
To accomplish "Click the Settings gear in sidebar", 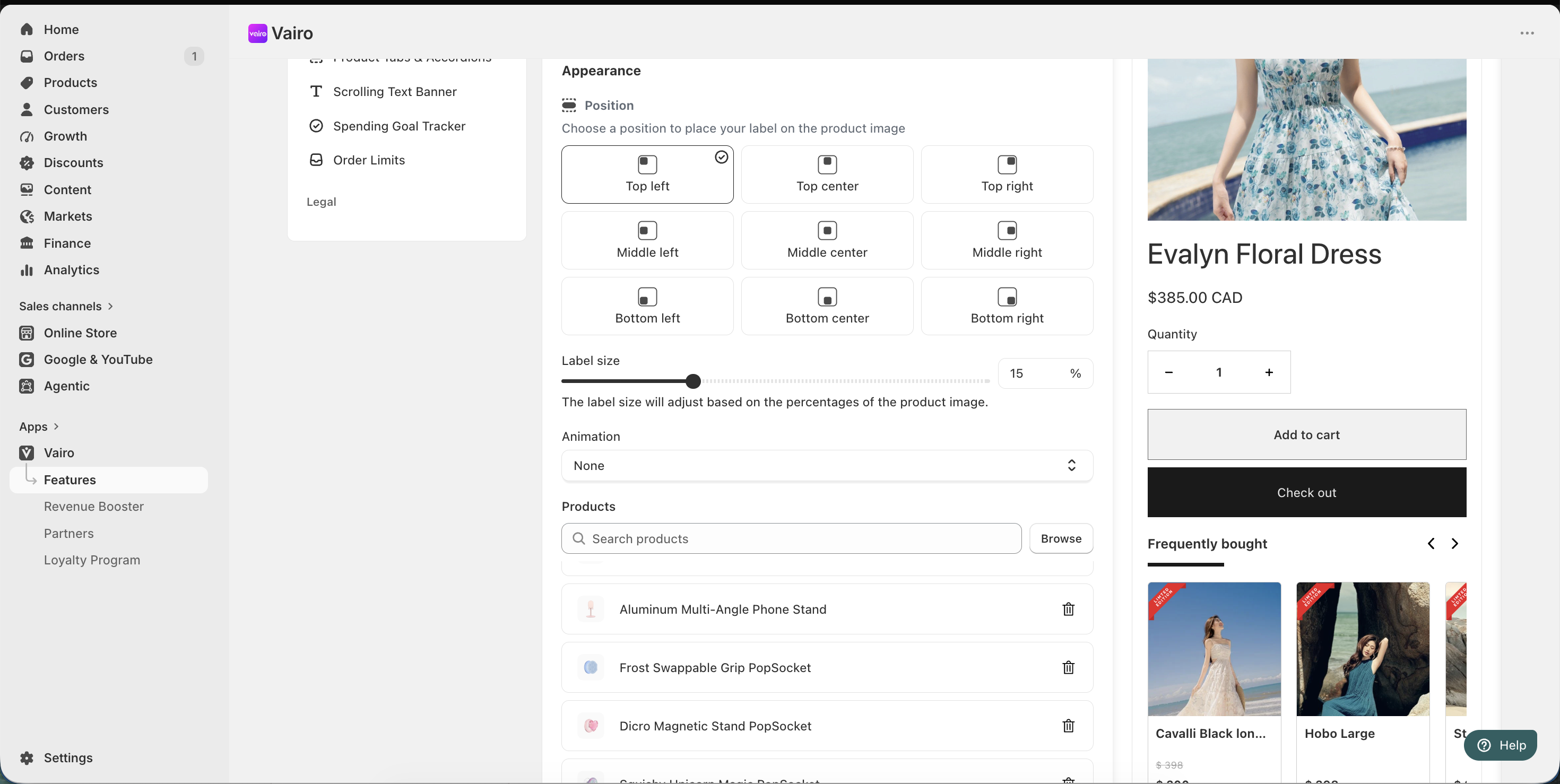I will pyautogui.click(x=27, y=758).
